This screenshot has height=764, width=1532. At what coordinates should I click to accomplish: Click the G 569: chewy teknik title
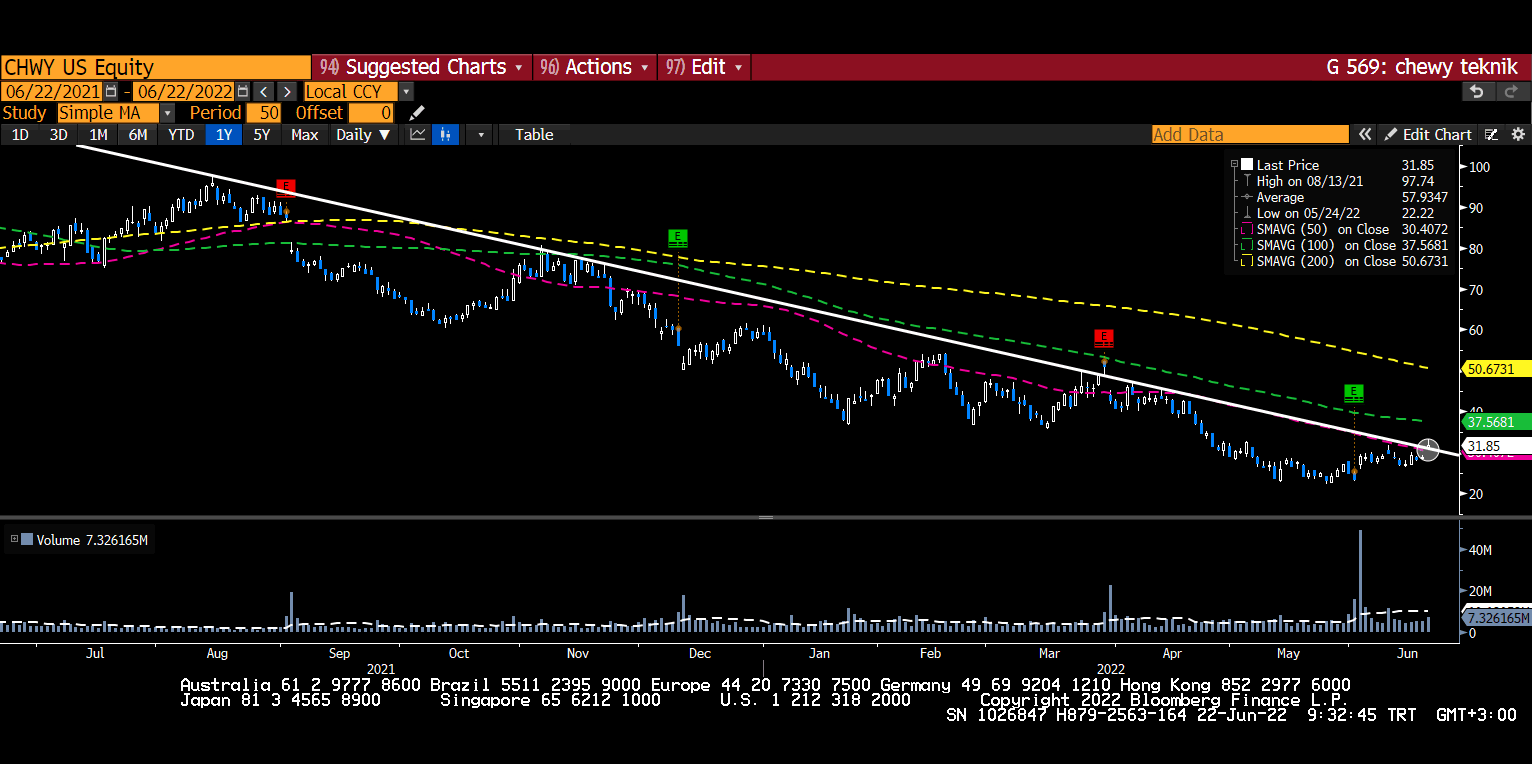(x=1422, y=67)
